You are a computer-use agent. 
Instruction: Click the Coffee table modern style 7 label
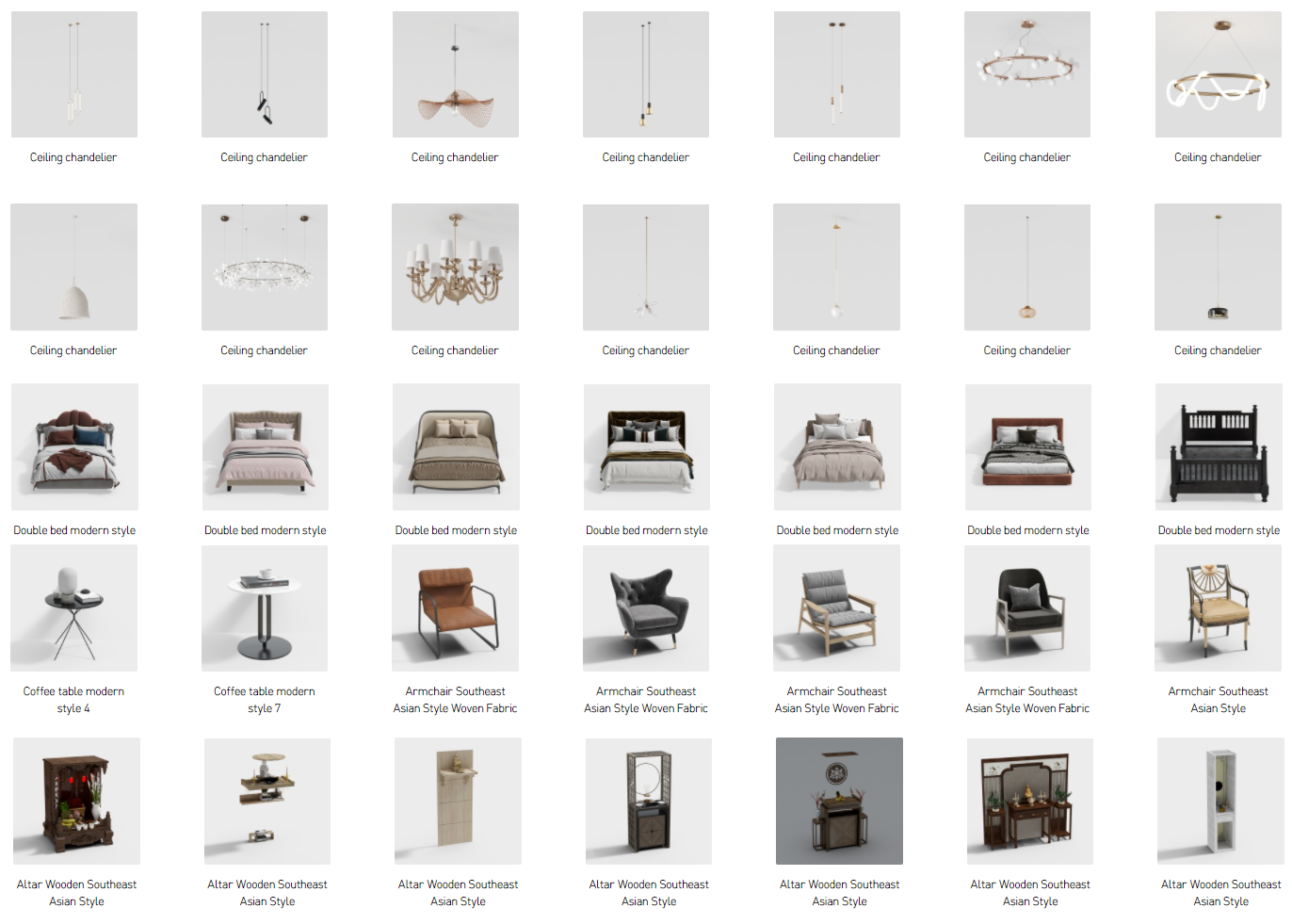[x=265, y=700]
